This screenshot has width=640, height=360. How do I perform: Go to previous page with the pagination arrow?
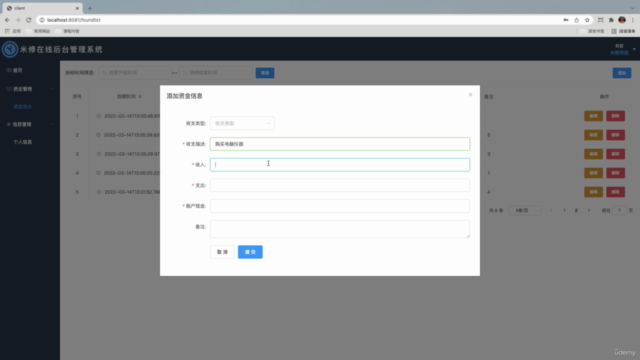(x=551, y=211)
